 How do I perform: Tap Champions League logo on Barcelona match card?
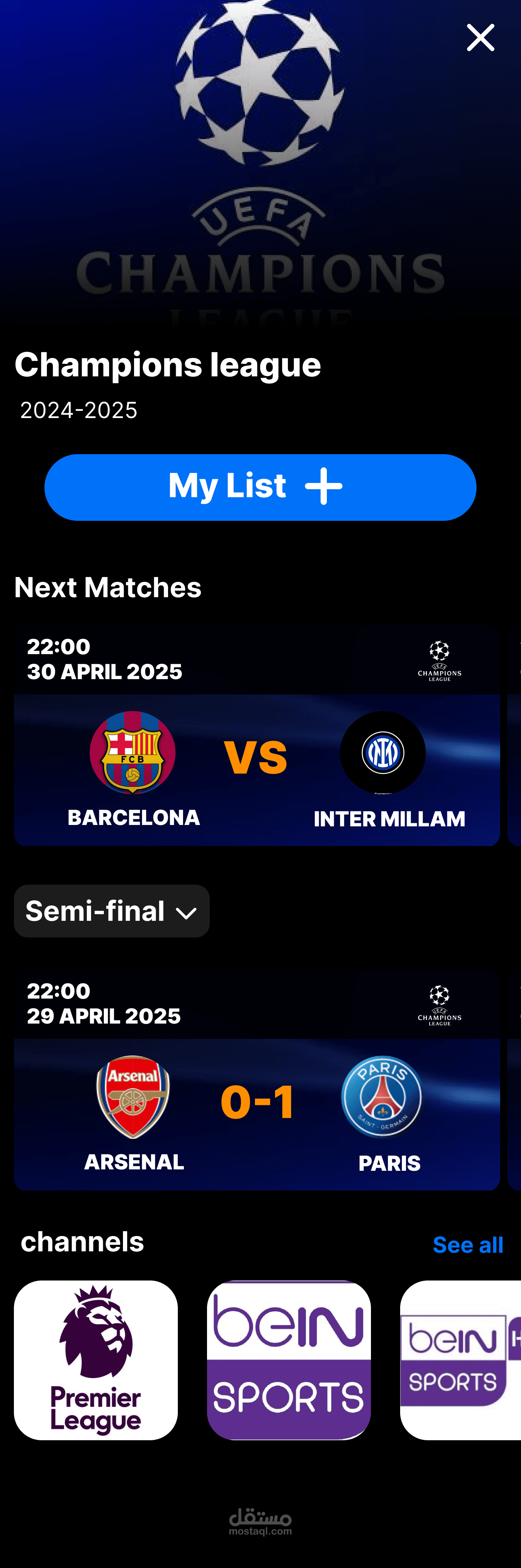(439, 661)
